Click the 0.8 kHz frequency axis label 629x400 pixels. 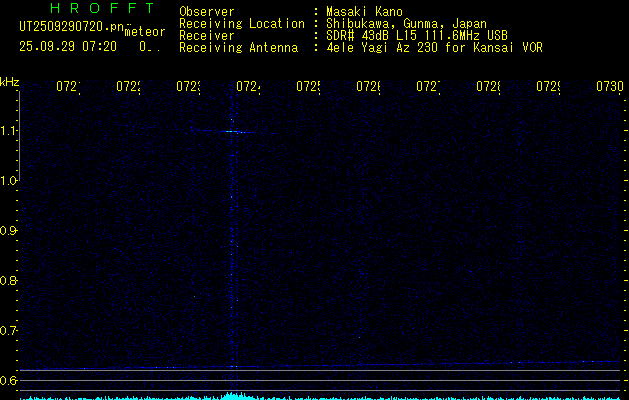click(10, 281)
